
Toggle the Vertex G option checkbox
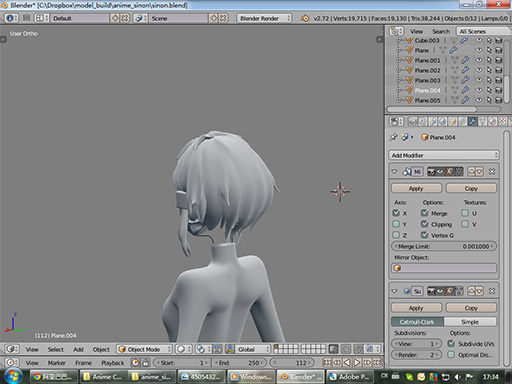click(x=424, y=235)
